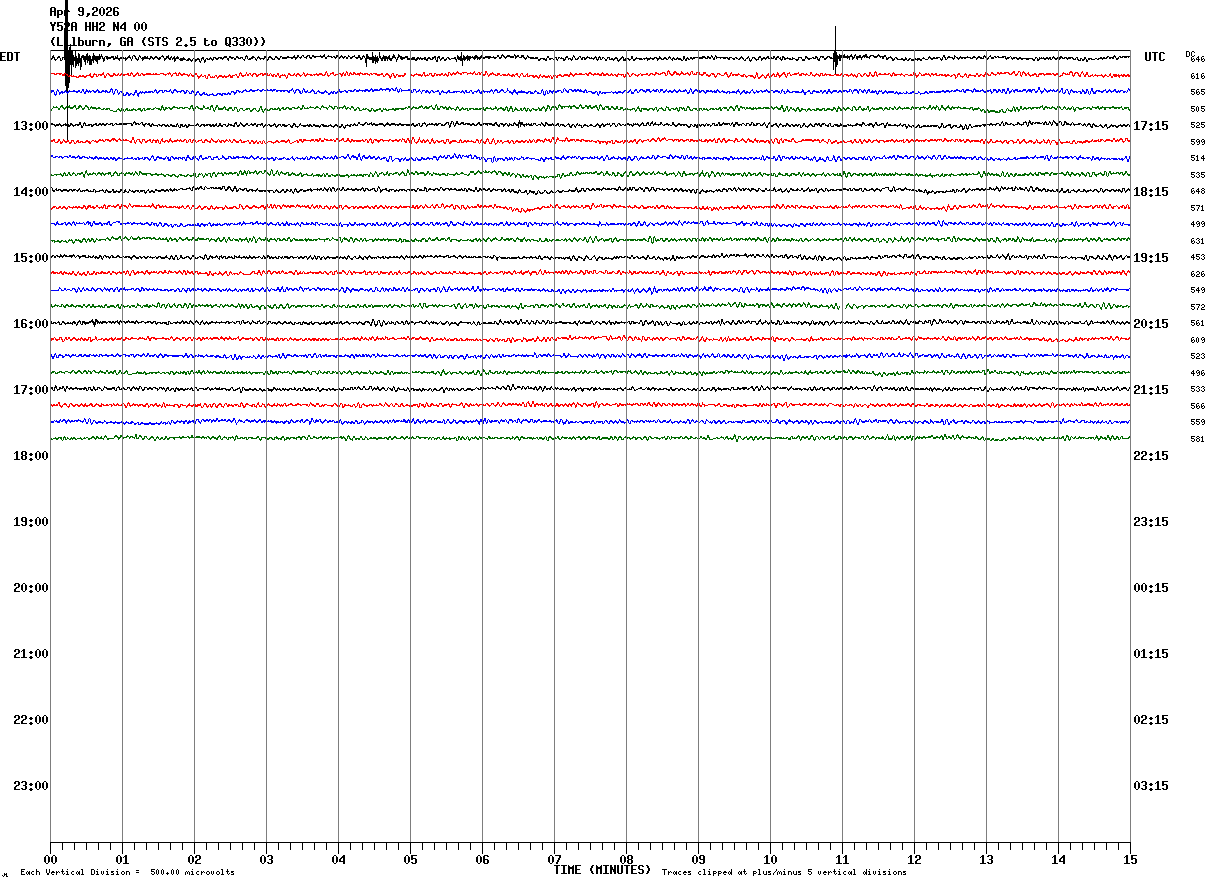Click the "13:00" EDT row label

31,126
